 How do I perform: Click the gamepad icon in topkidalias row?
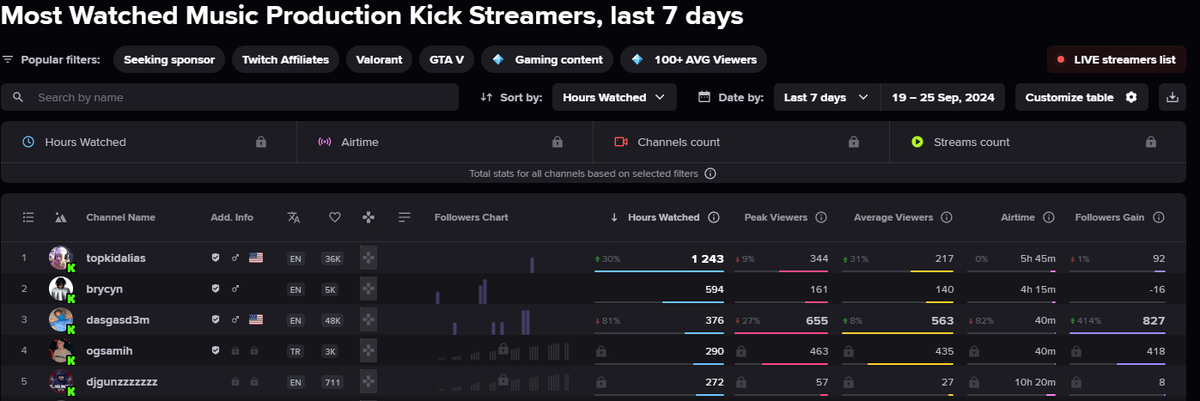pos(368,258)
